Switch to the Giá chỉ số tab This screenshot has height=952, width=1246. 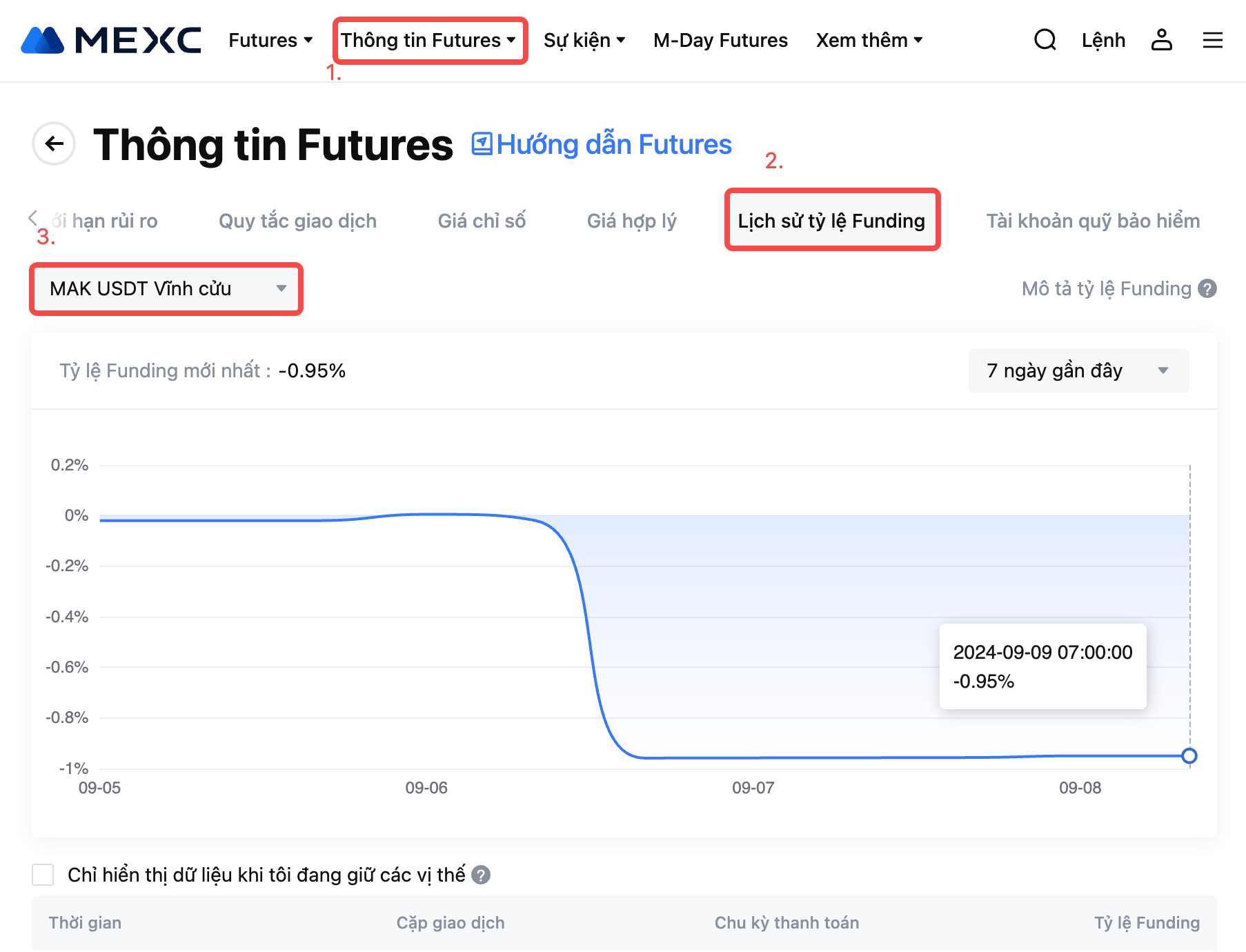point(482,221)
